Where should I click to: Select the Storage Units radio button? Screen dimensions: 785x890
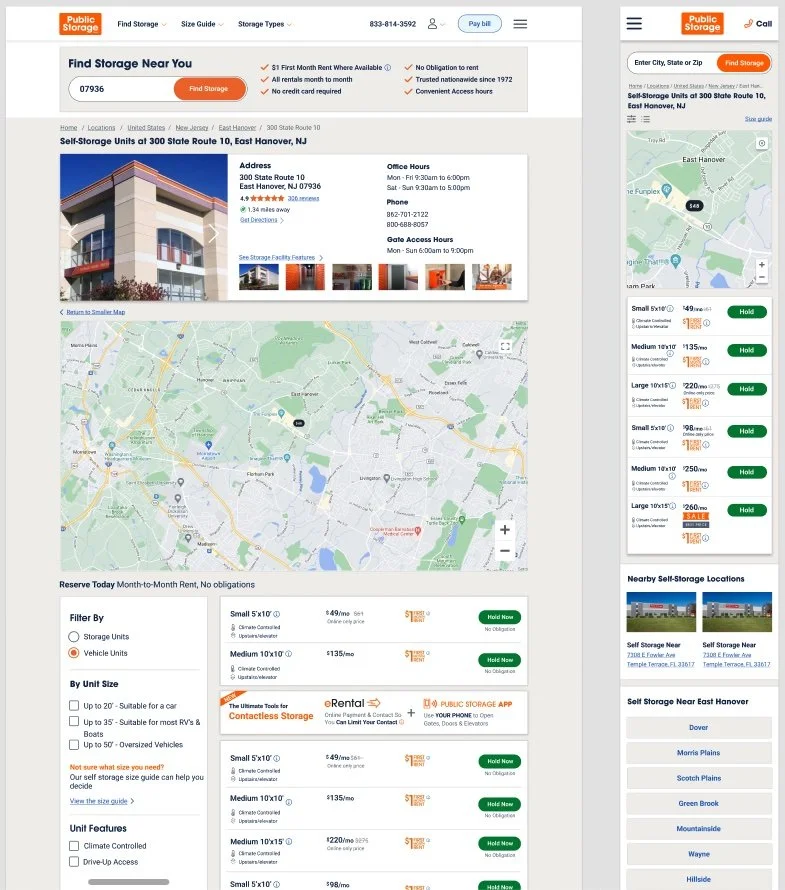(x=74, y=636)
